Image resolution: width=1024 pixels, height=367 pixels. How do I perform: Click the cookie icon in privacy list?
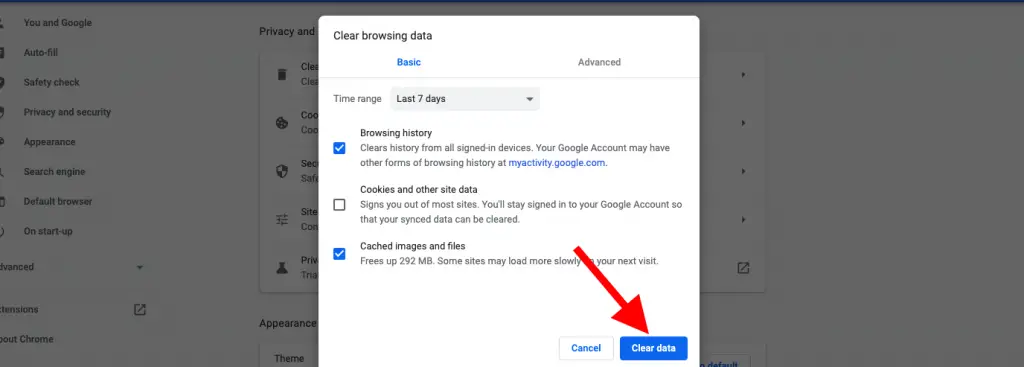click(x=282, y=123)
